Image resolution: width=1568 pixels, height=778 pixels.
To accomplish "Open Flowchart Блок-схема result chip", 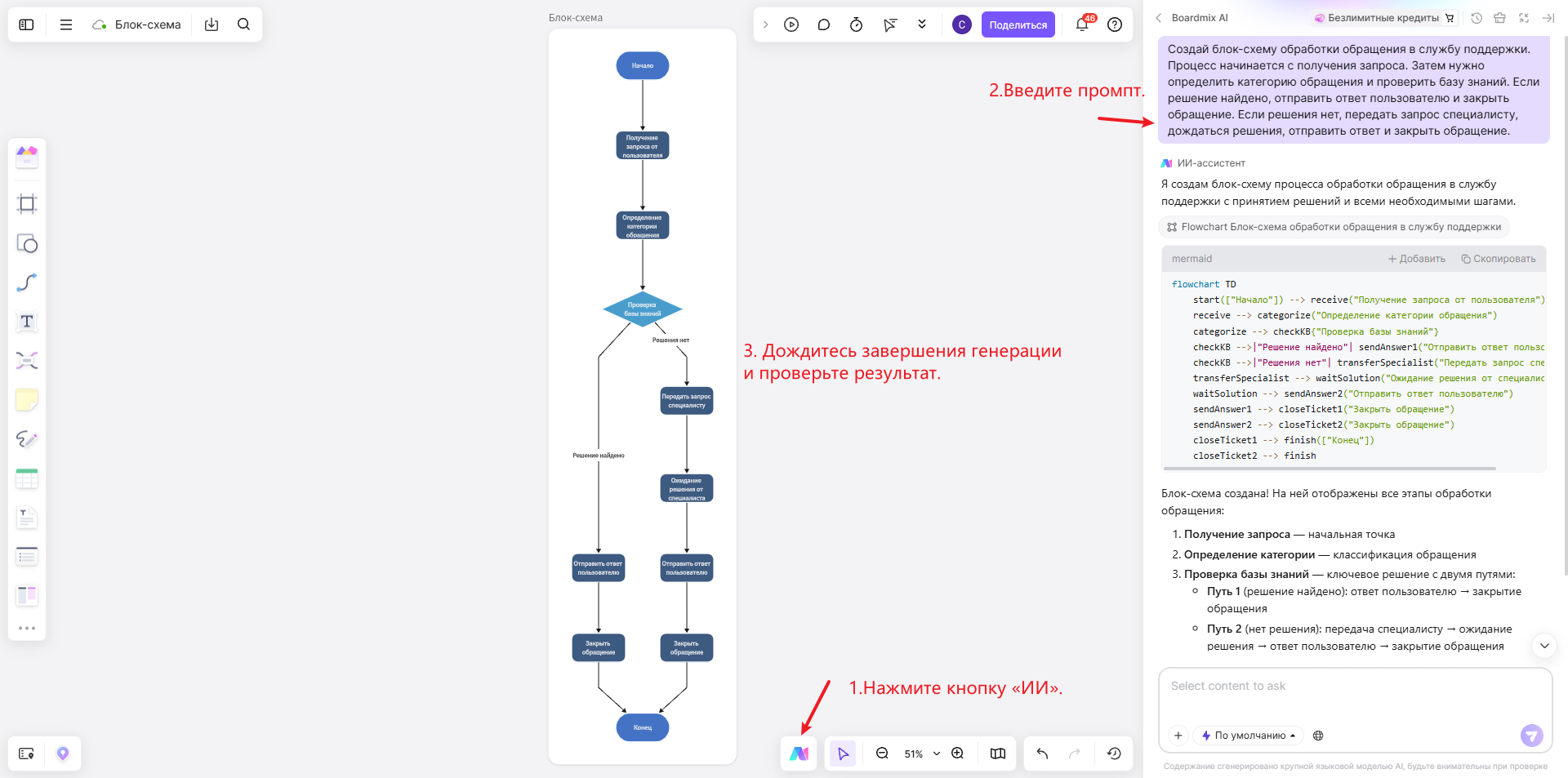I will (1334, 227).
